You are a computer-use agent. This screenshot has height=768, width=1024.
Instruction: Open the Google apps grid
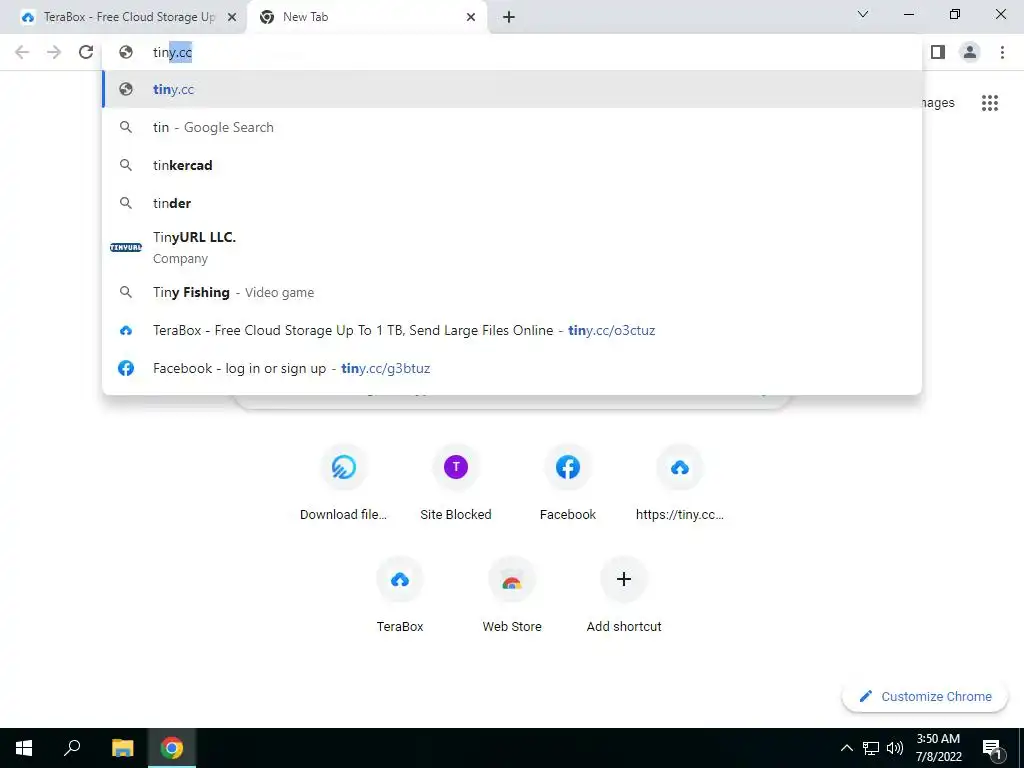[989, 103]
